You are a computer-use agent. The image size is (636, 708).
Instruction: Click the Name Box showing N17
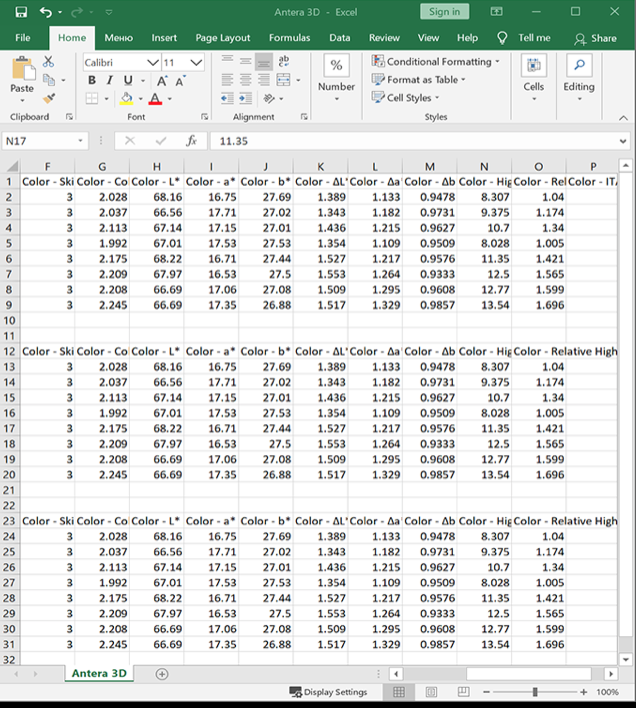click(45, 141)
